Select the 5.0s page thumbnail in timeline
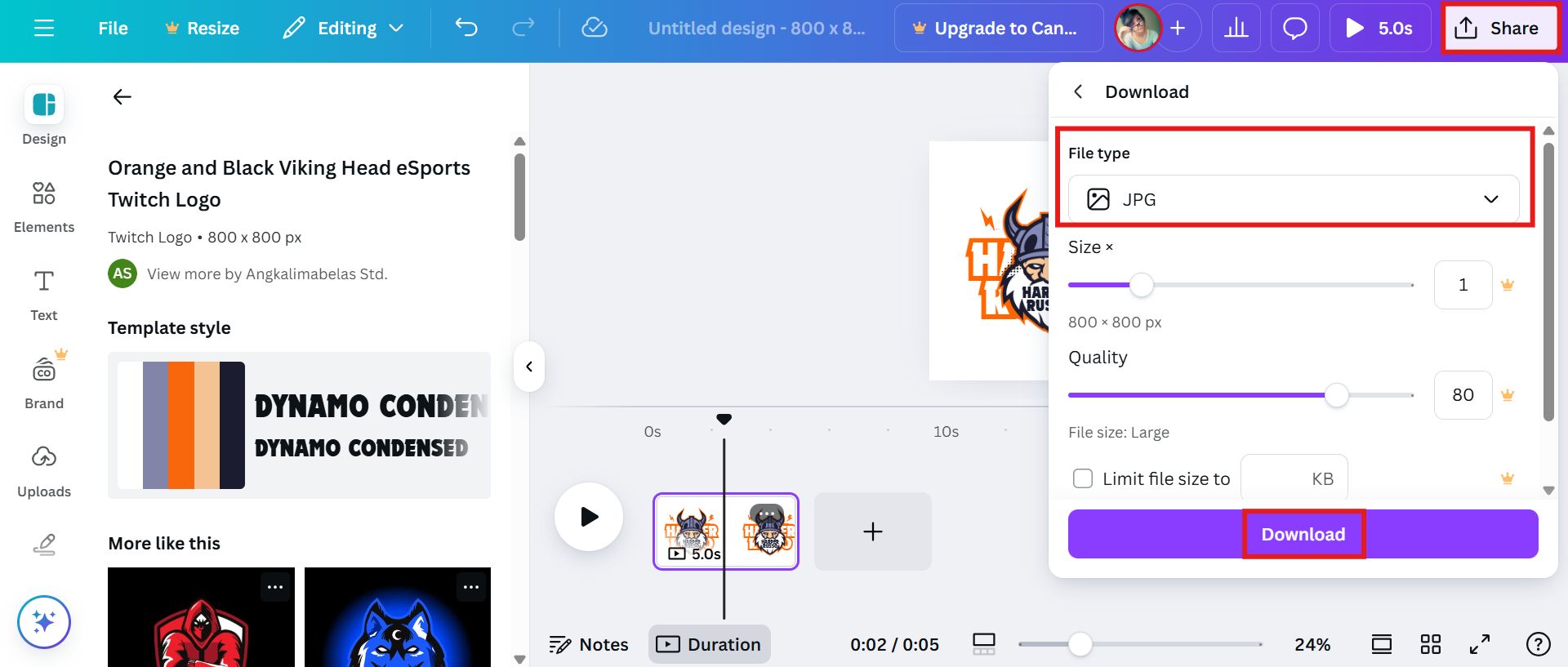 (x=725, y=531)
